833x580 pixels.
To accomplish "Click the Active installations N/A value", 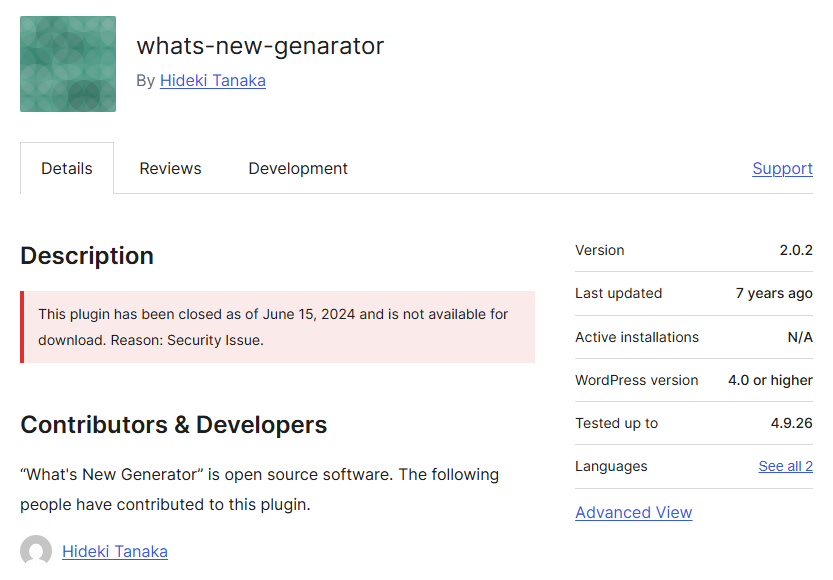I will coord(800,337).
